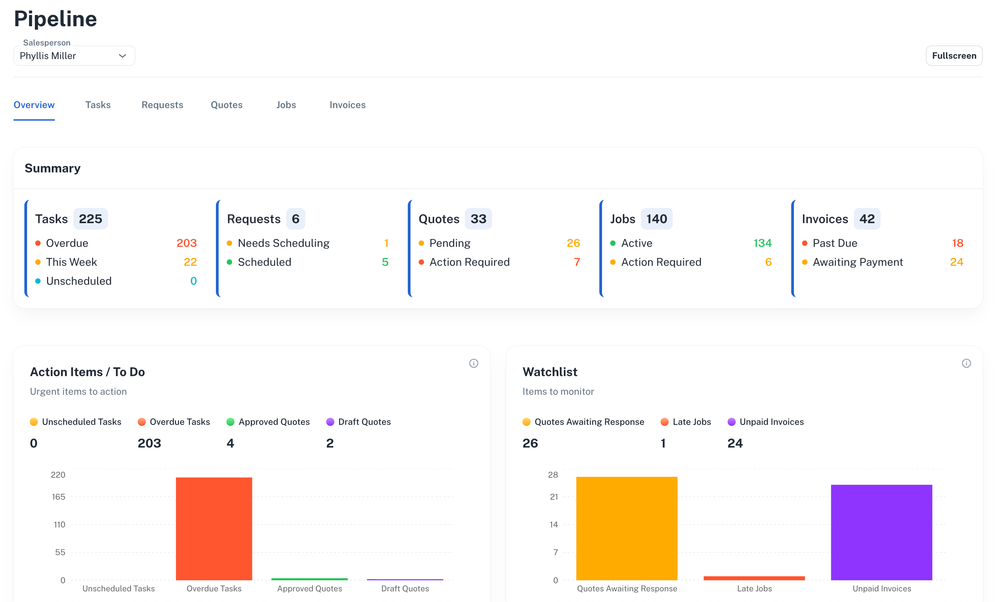This screenshot has width=999, height=602.
Task: Click the Fullscreen button
Action: pyautogui.click(x=953, y=56)
